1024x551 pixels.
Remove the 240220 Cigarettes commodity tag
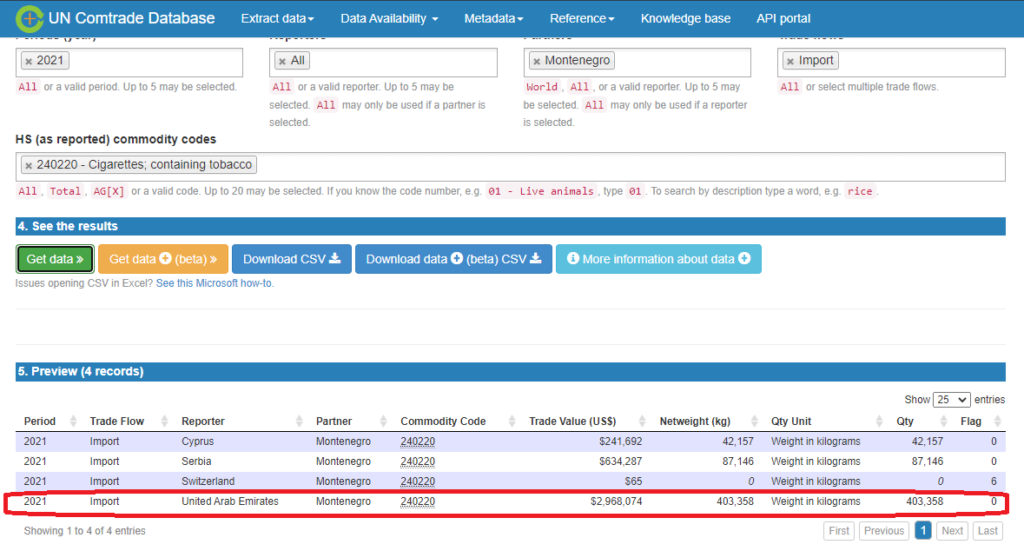pyautogui.click(x=29, y=166)
